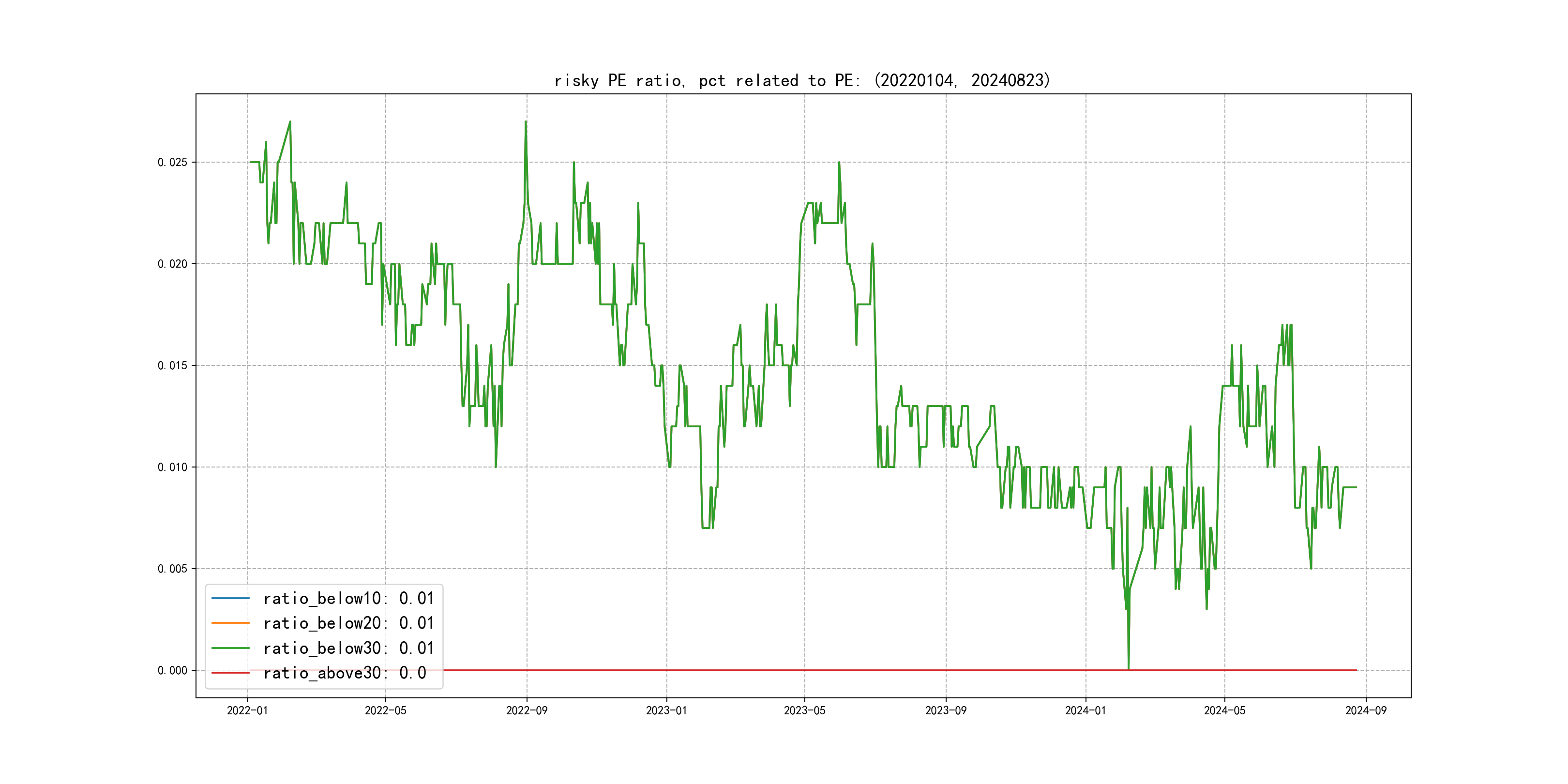This screenshot has width=1568, height=784.
Task: Click the green ratio_below30 legend line
Action: coord(230,648)
